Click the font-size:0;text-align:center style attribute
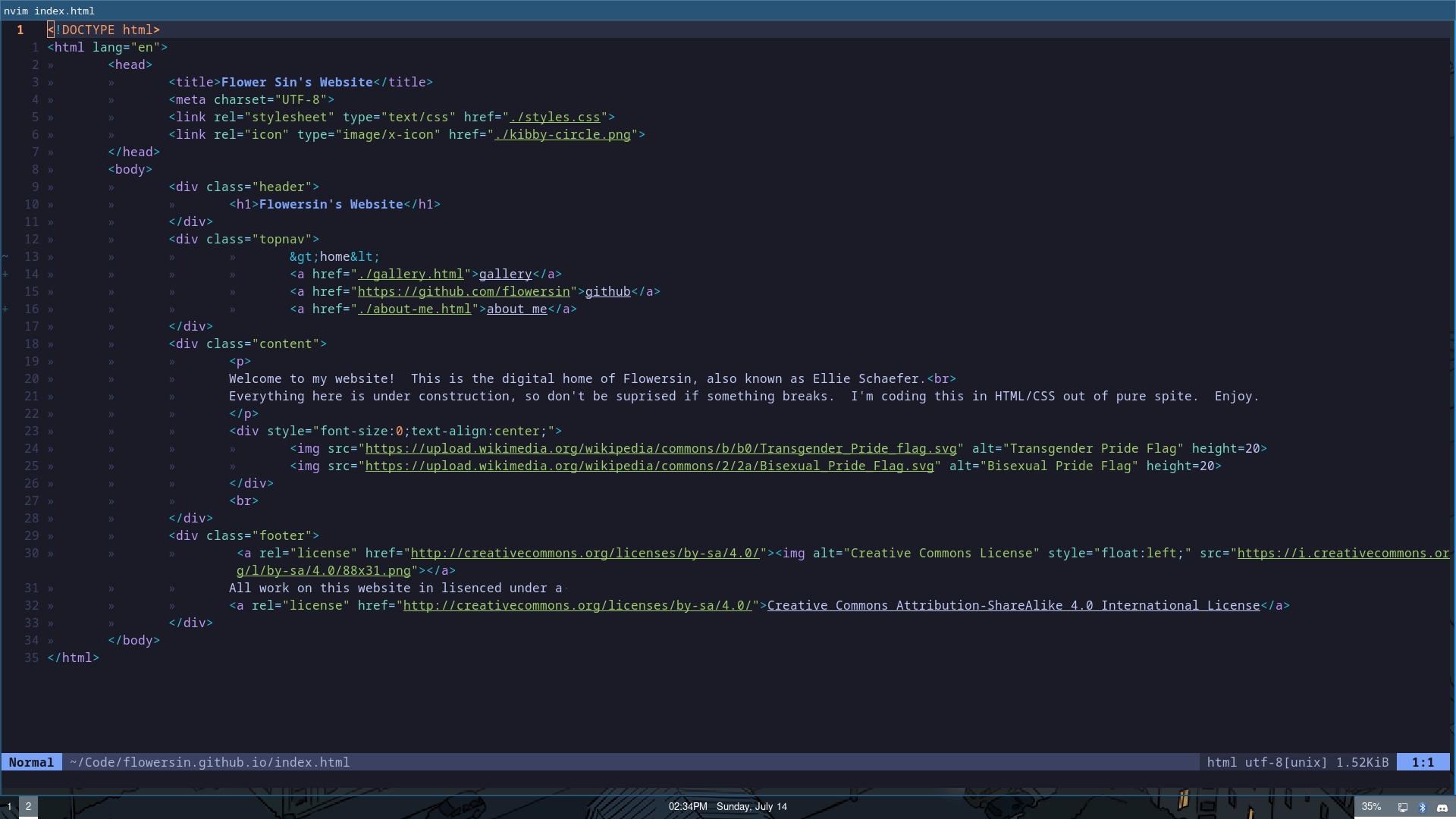1456x819 pixels. click(410, 431)
